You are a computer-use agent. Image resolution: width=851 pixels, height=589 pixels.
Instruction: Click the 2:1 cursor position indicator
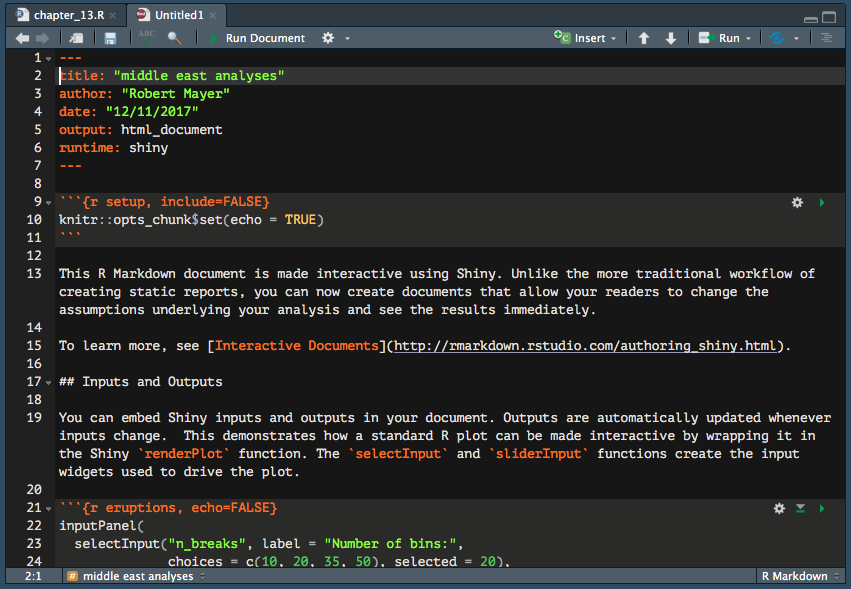(x=33, y=576)
